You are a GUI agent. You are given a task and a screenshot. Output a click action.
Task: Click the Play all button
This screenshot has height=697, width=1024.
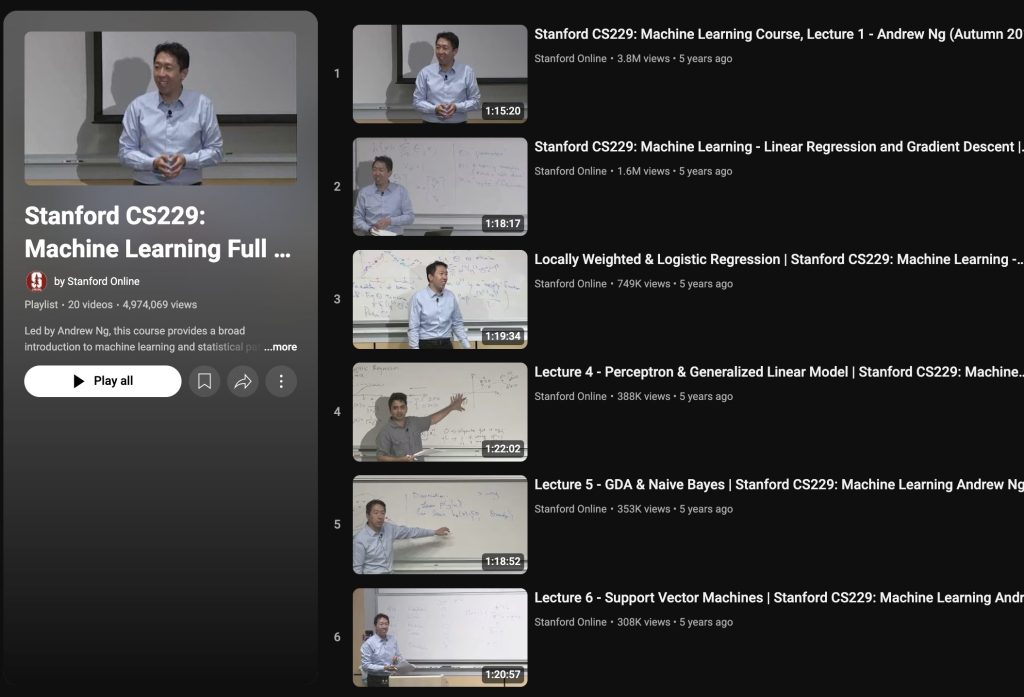103,381
